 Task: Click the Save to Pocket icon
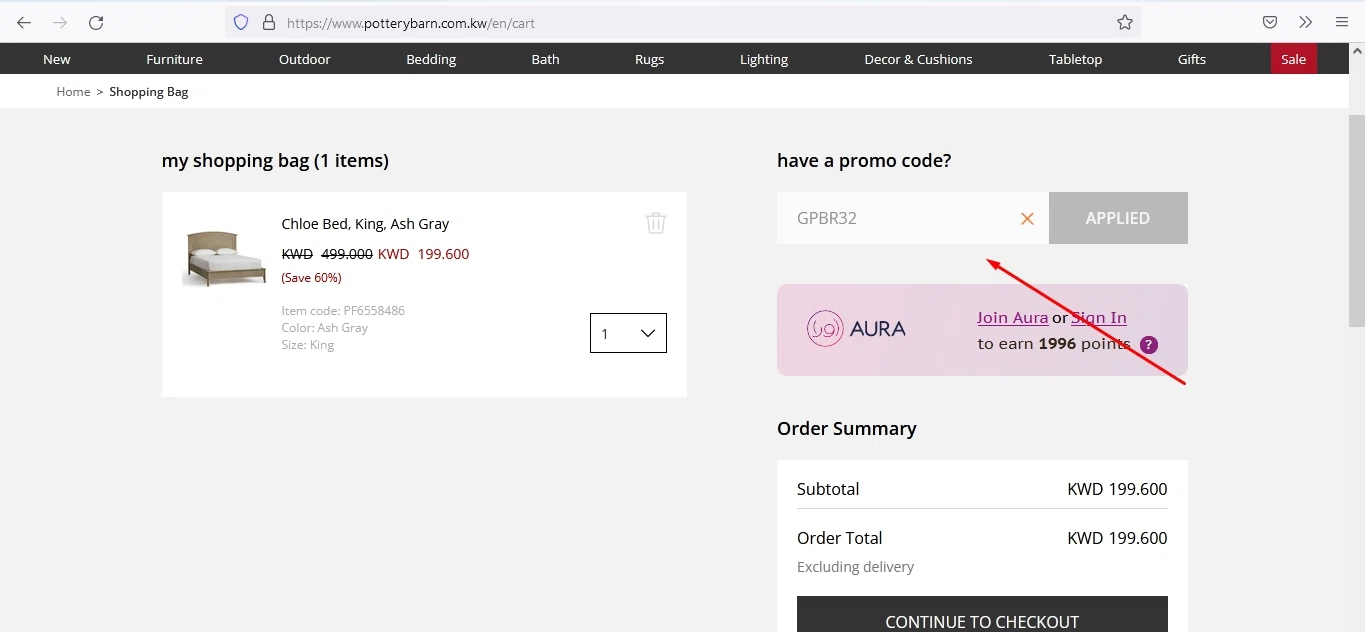point(1269,22)
